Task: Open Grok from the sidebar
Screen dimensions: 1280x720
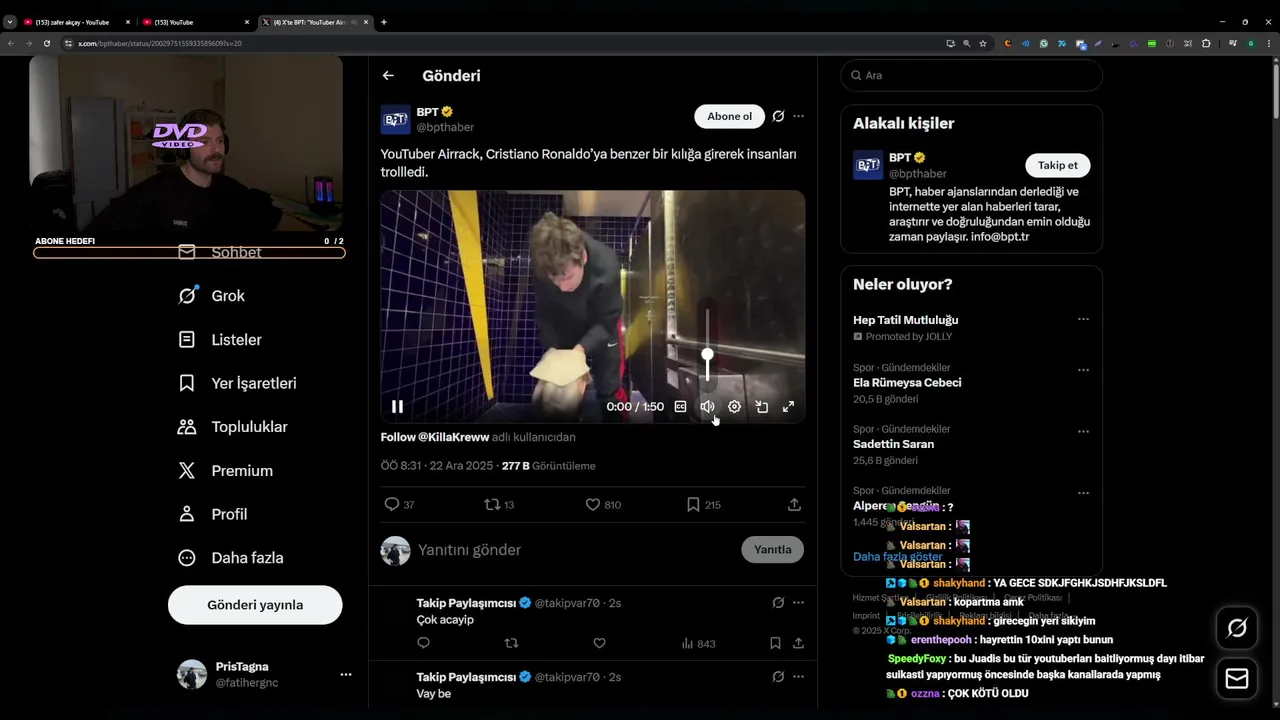Action: (x=211, y=296)
